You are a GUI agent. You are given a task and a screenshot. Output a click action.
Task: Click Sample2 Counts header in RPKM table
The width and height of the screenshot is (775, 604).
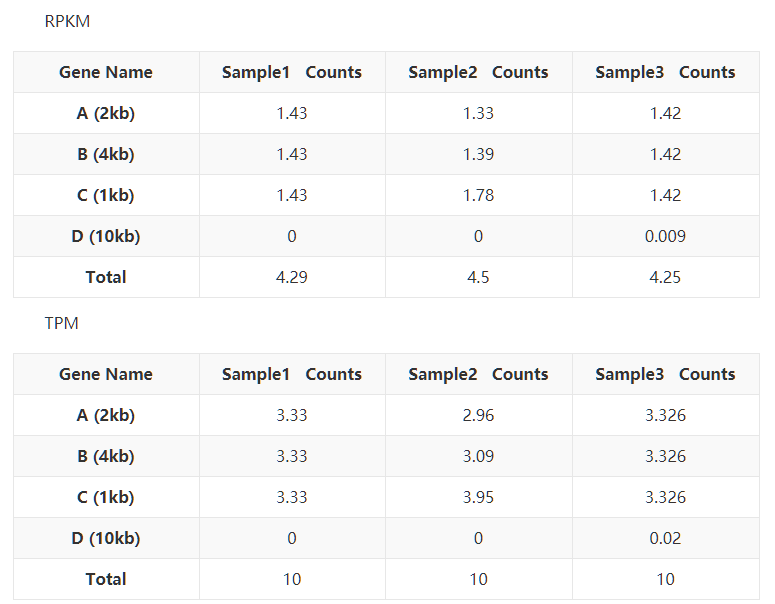tap(478, 72)
